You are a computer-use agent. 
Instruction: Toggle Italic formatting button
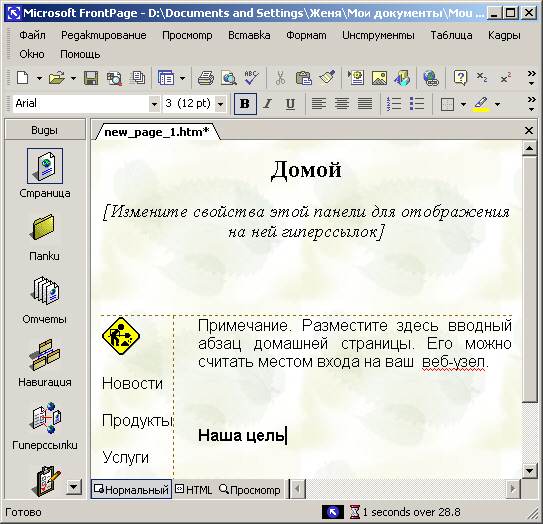tap(267, 104)
